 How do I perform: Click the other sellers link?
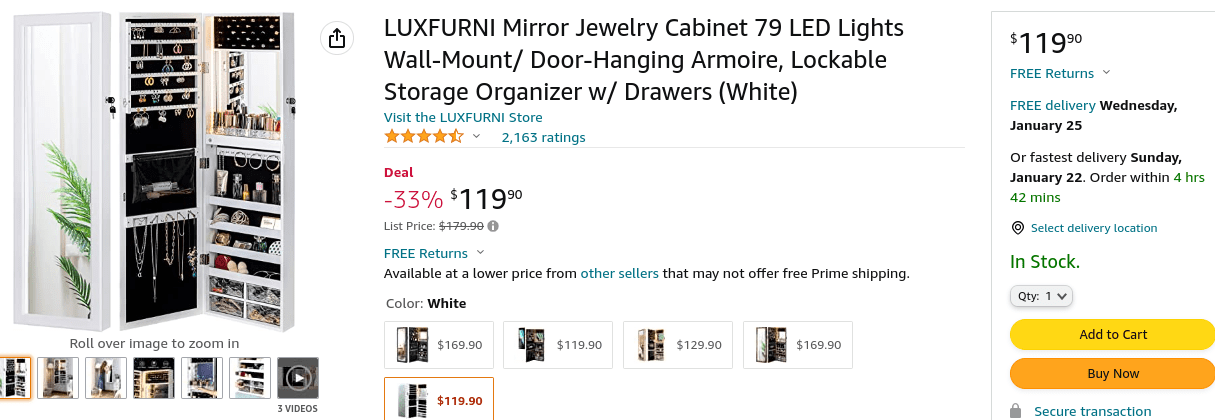click(x=619, y=273)
